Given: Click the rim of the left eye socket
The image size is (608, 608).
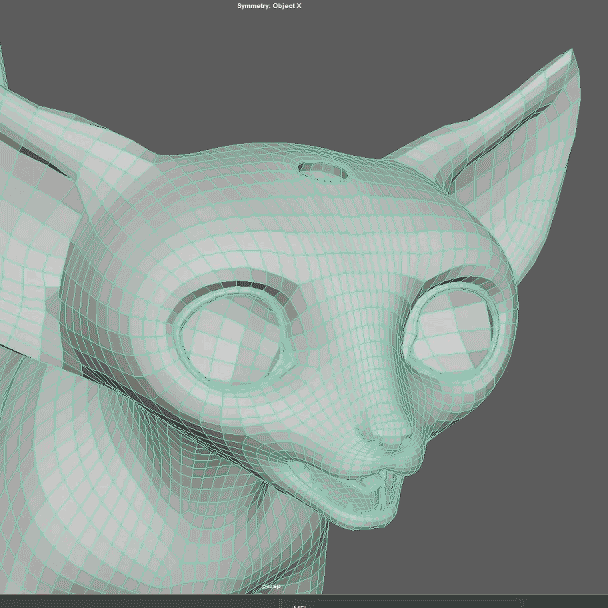Looking at the screenshot, I should (x=177, y=330).
